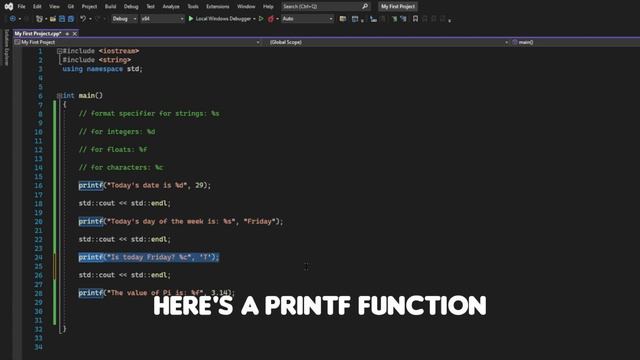Click the 'Is today Friday?' printf line

tap(149, 257)
